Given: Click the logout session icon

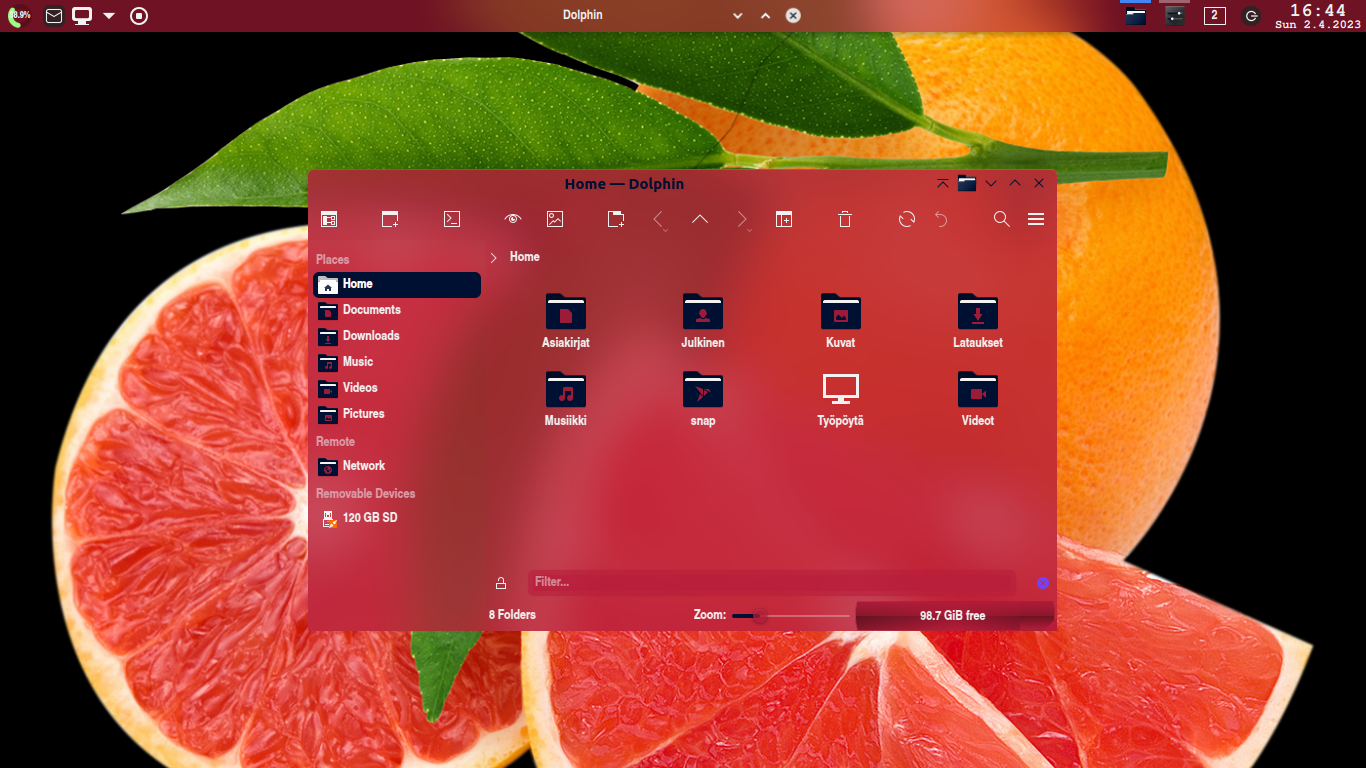Looking at the screenshot, I should pyautogui.click(x=1251, y=16).
